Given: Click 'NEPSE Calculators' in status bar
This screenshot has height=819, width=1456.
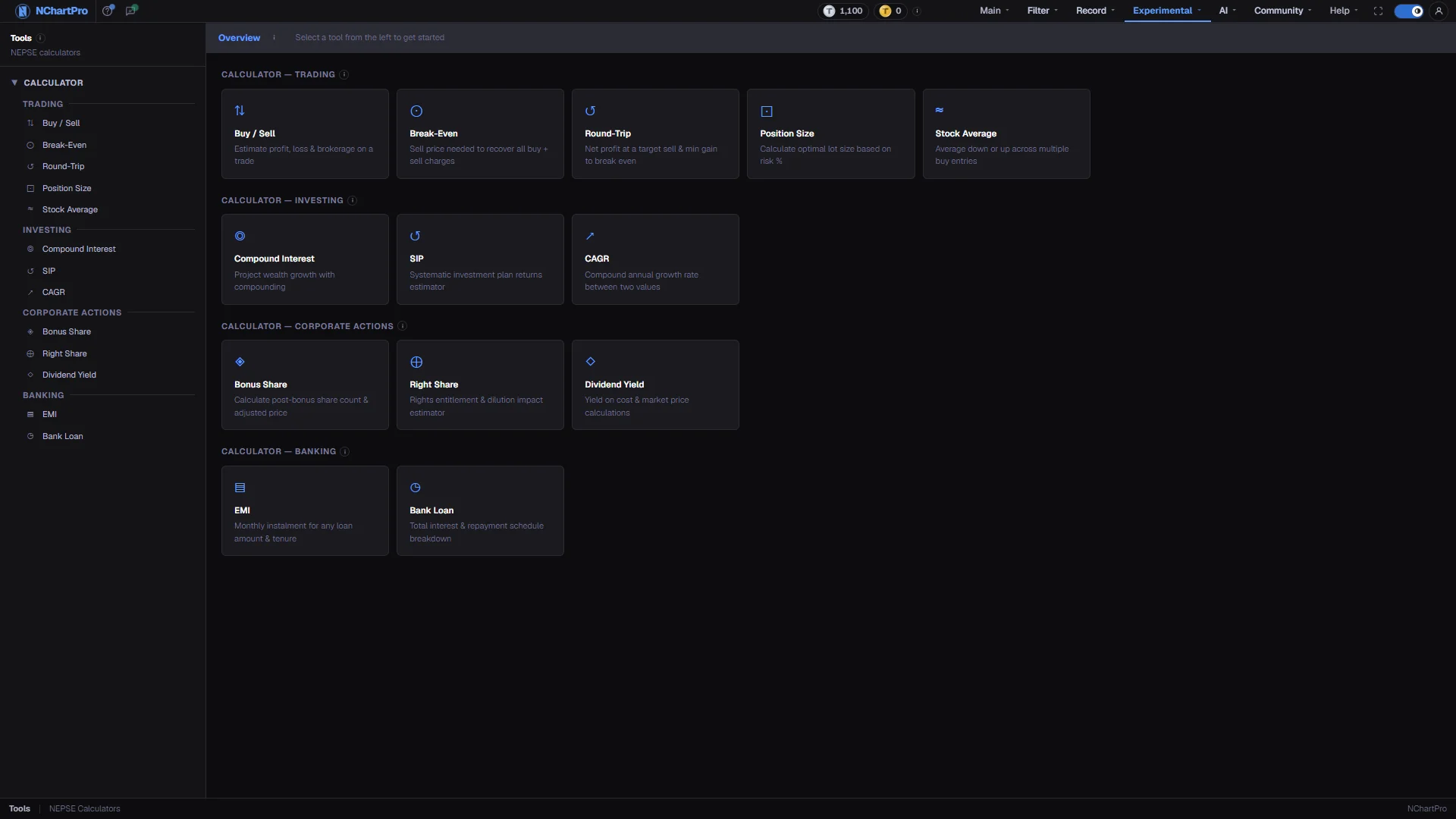Looking at the screenshot, I should [85, 808].
